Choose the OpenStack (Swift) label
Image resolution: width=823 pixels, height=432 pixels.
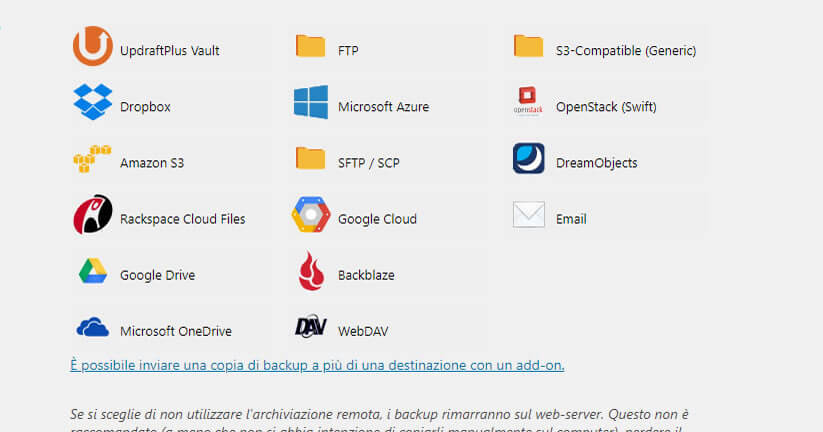coord(606,107)
